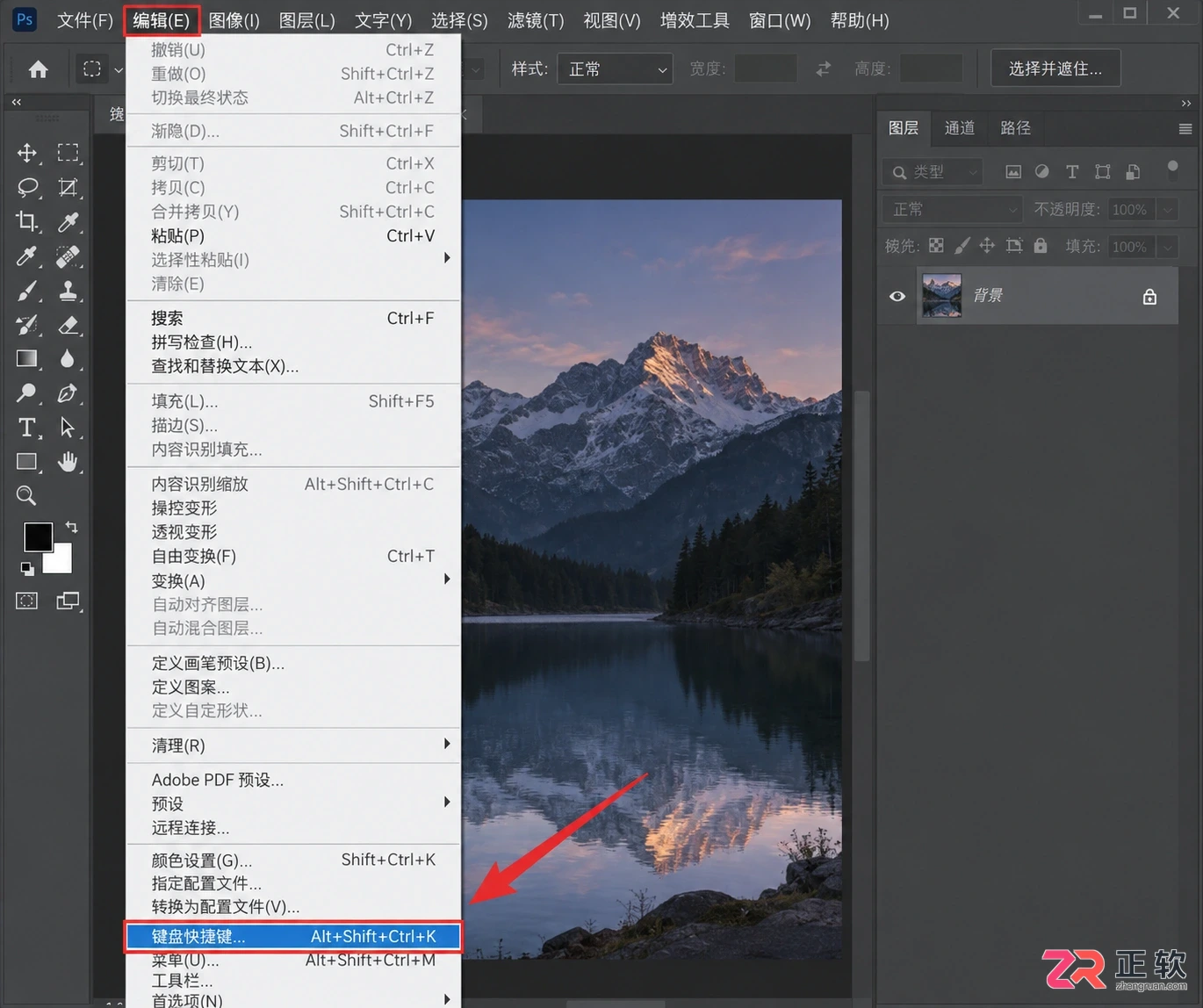The image size is (1203, 1008).
Task: Filter layers by adjustment layers
Action: pyautogui.click(x=1042, y=172)
